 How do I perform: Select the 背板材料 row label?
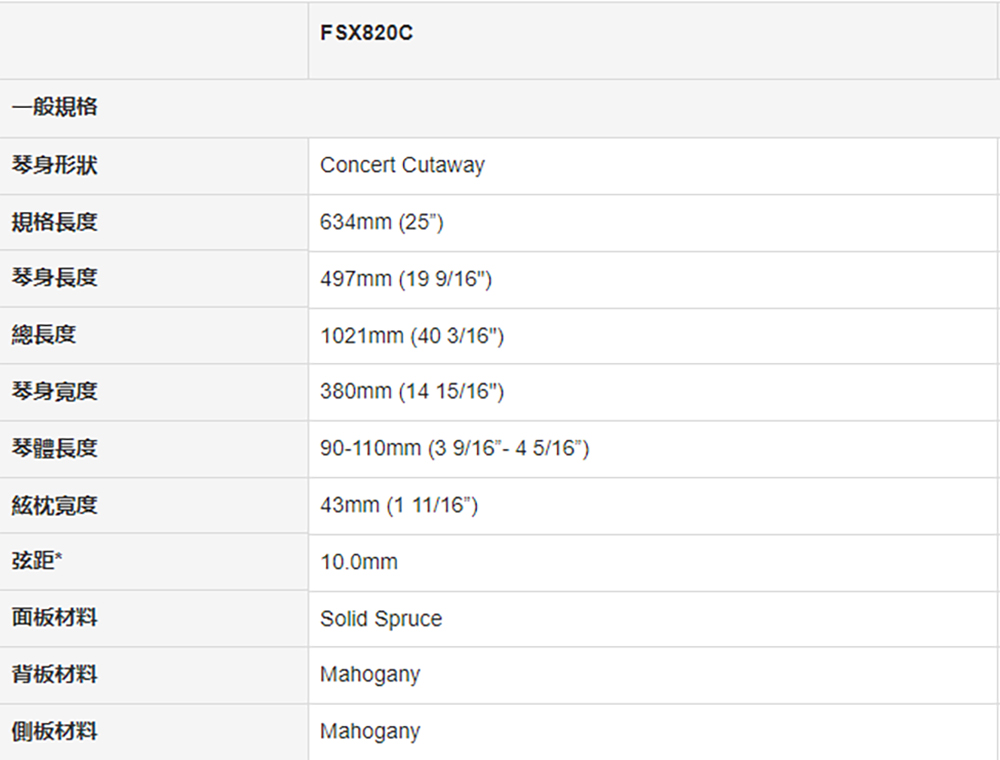coord(54,675)
